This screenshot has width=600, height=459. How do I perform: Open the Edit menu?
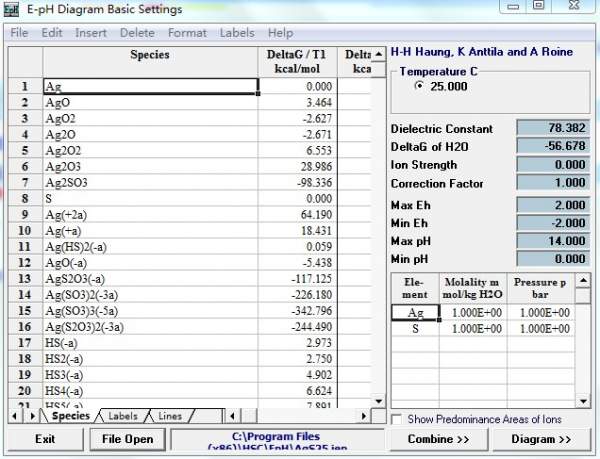click(x=52, y=33)
